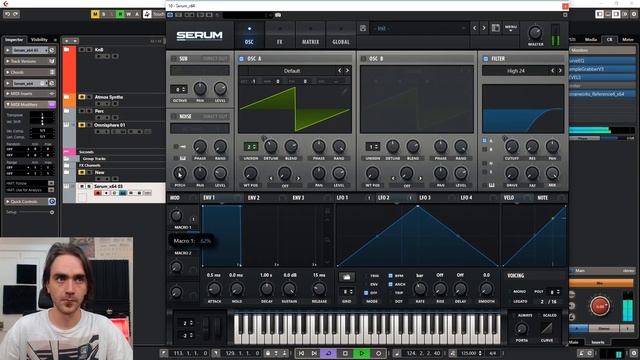Enable the NOISE oscillator switch

[x=174, y=116]
